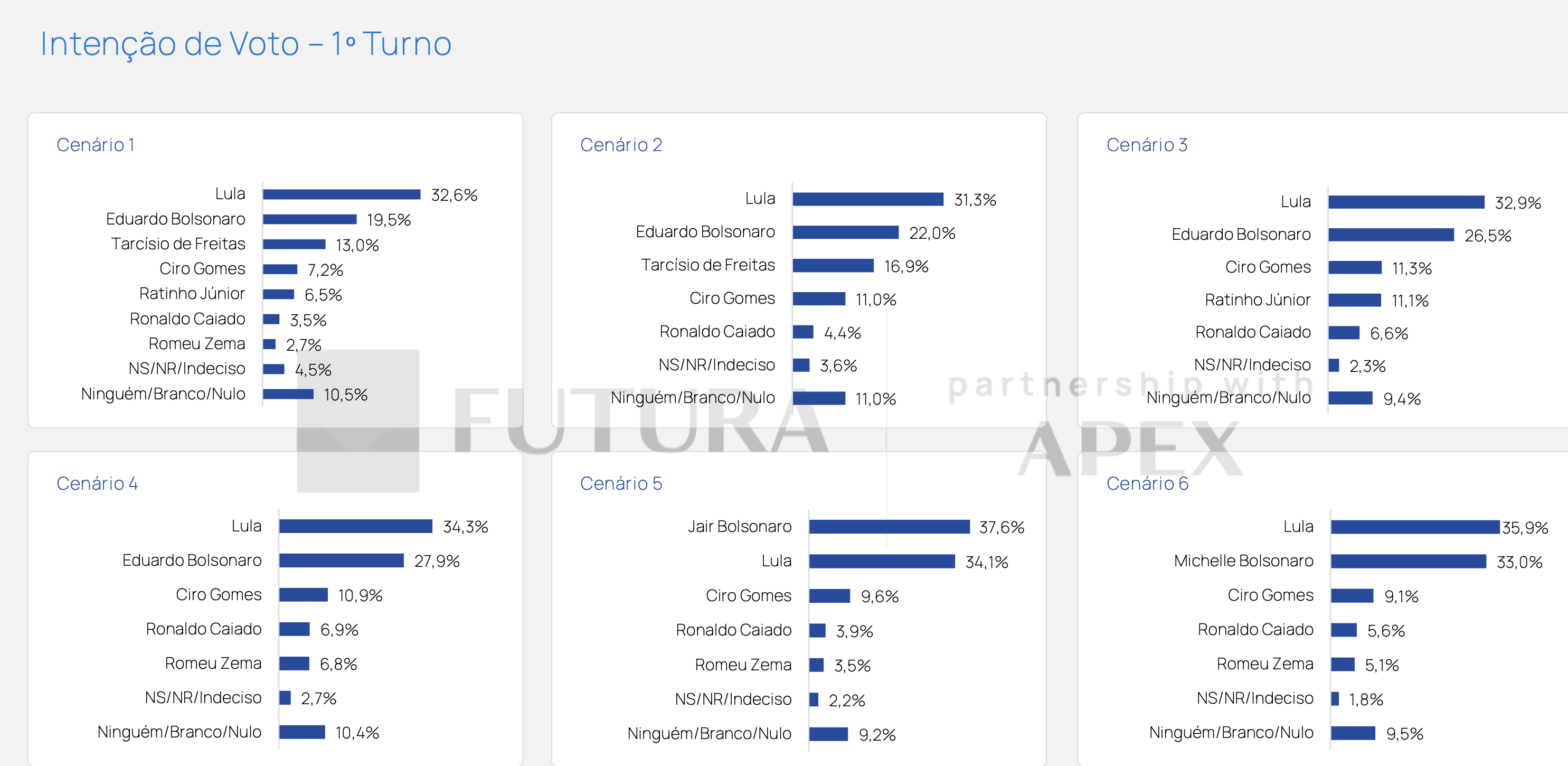This screenshot has height=766, width=1568.
Task: Click the 'Cenário 4' panel title
Action: tap(97, 483)
